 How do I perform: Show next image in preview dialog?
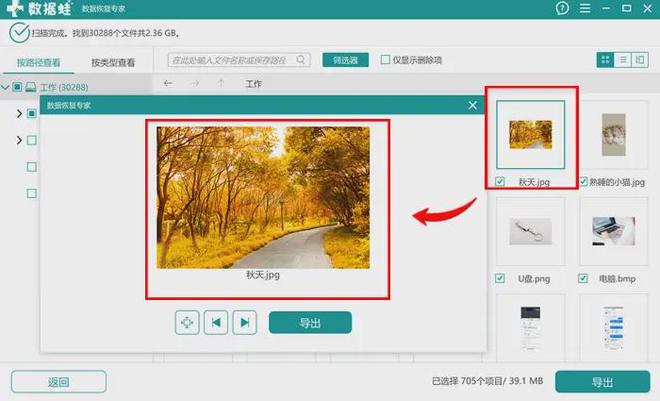click(x=245, y=323)
